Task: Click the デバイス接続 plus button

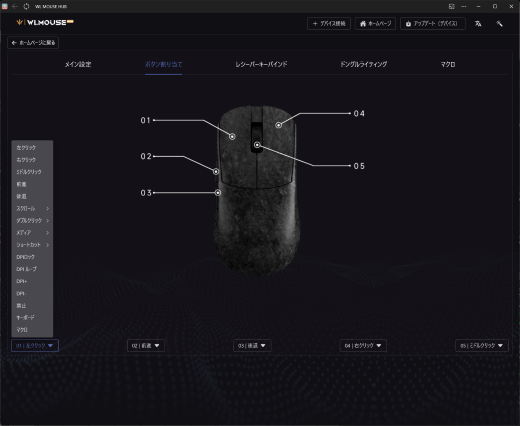Action: (x=329, y=24)
